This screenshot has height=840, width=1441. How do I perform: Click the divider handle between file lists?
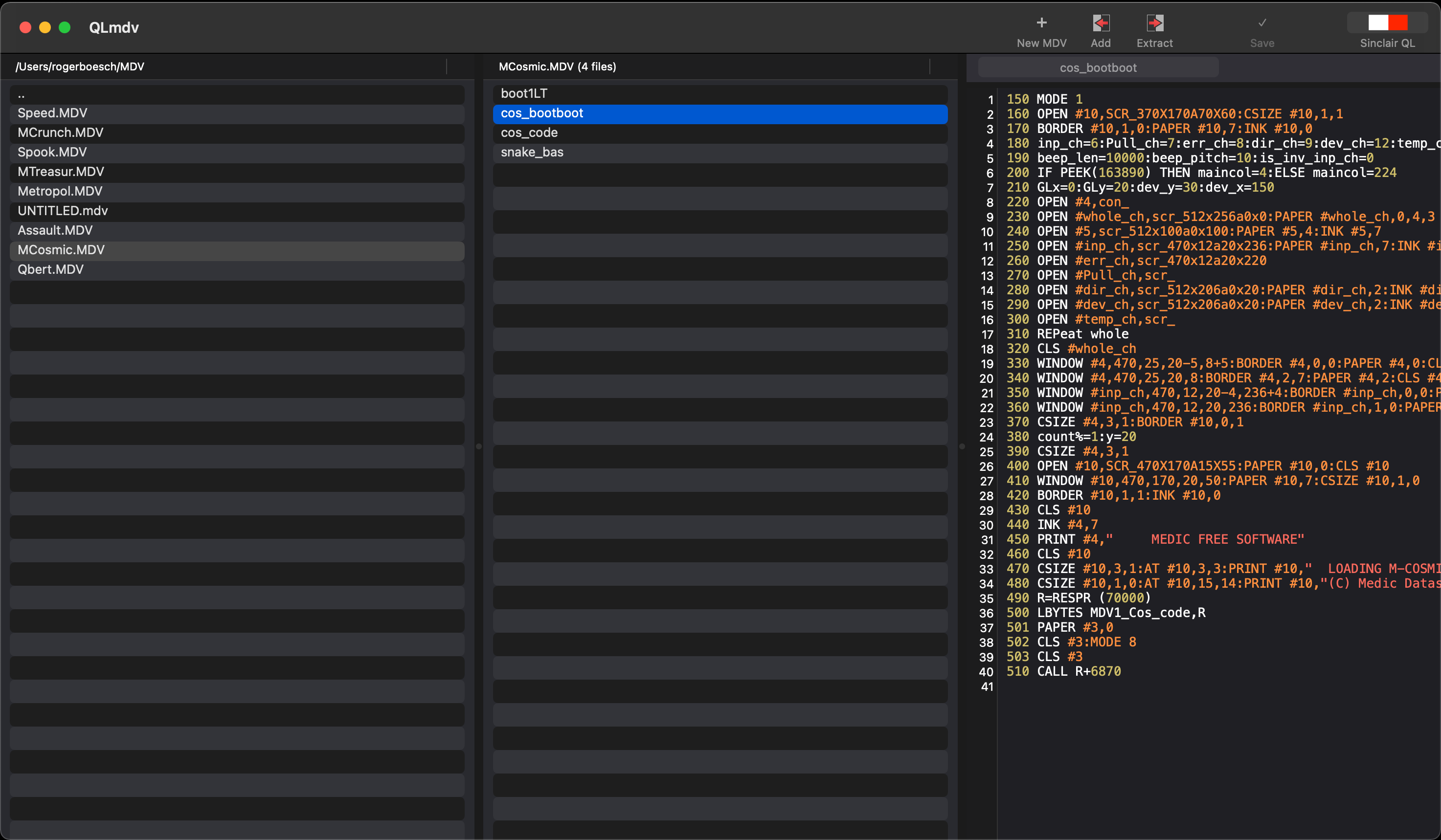(x=478, y=446)
